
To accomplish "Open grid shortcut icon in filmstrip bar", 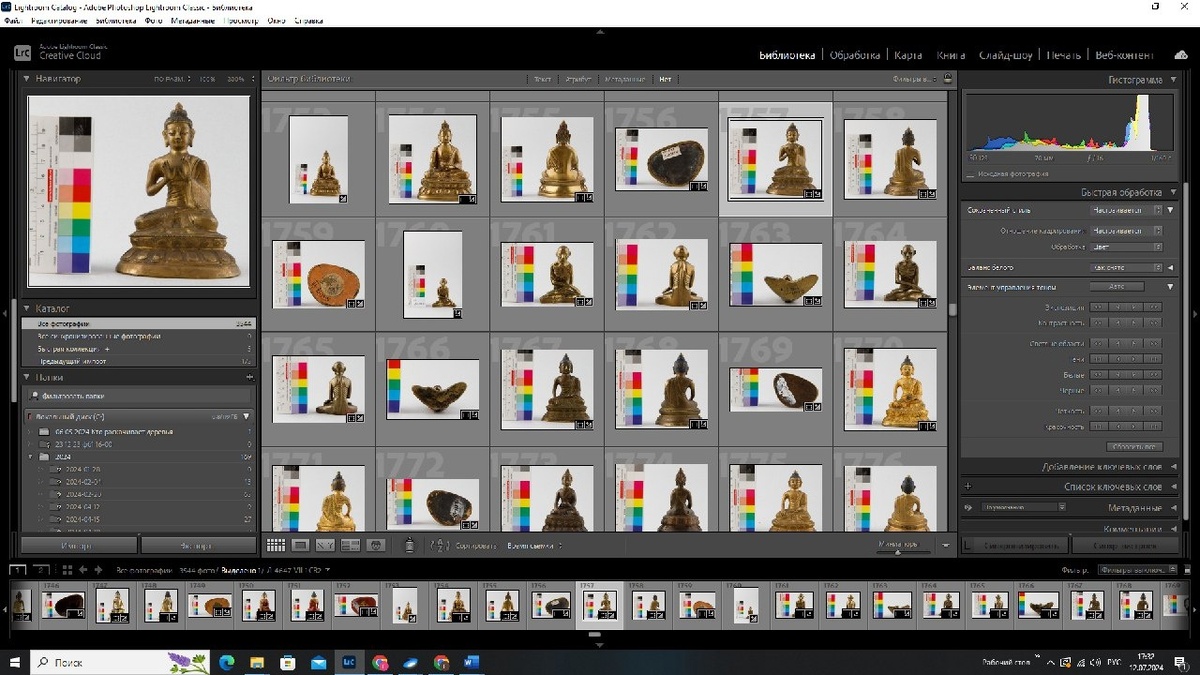I will (65, 570).
